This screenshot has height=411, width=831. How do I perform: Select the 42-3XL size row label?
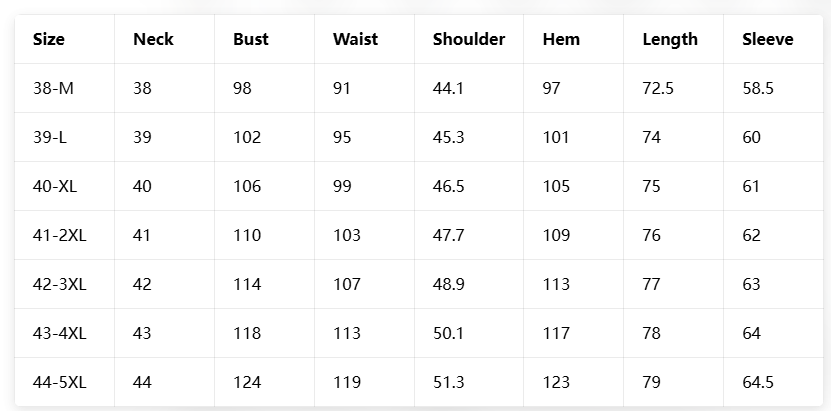coord(60,284)
